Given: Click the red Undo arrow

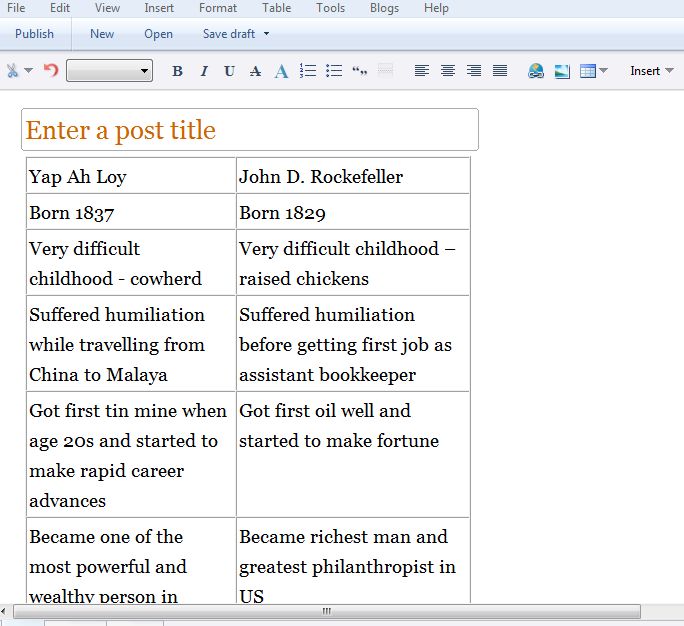Looking at the screenshot, I should tap(51, 70).
